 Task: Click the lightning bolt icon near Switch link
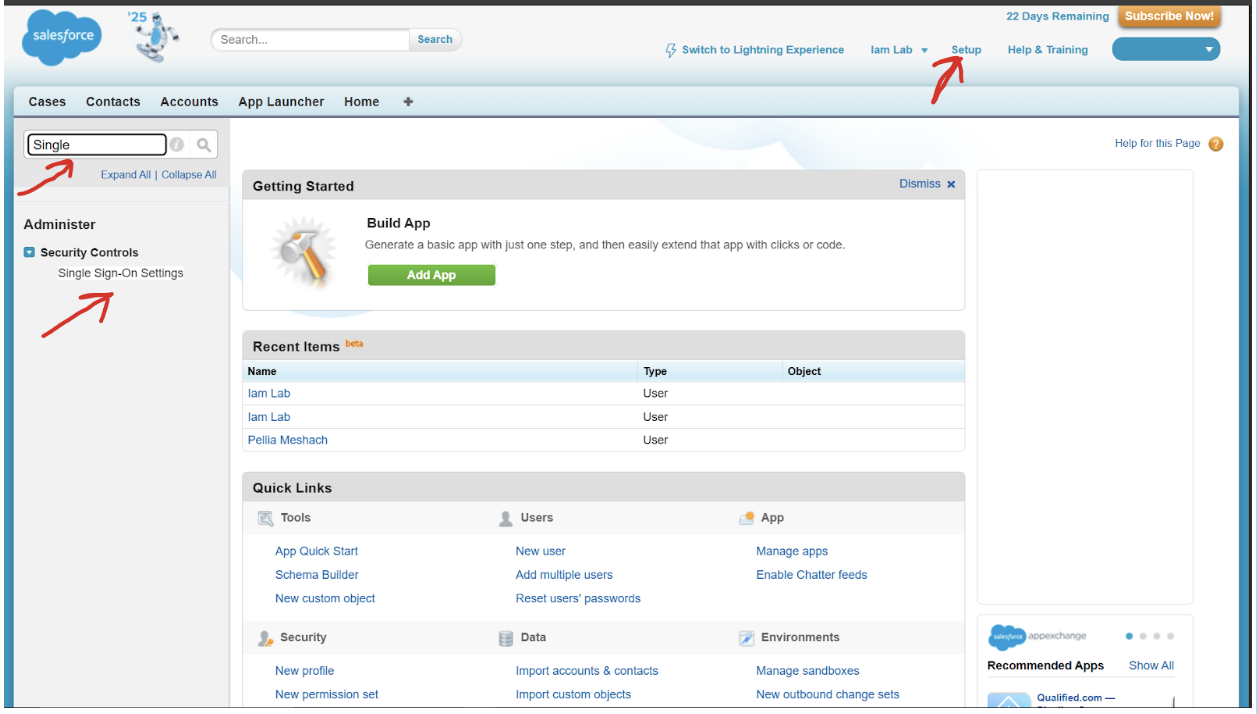tap(671, 50)
